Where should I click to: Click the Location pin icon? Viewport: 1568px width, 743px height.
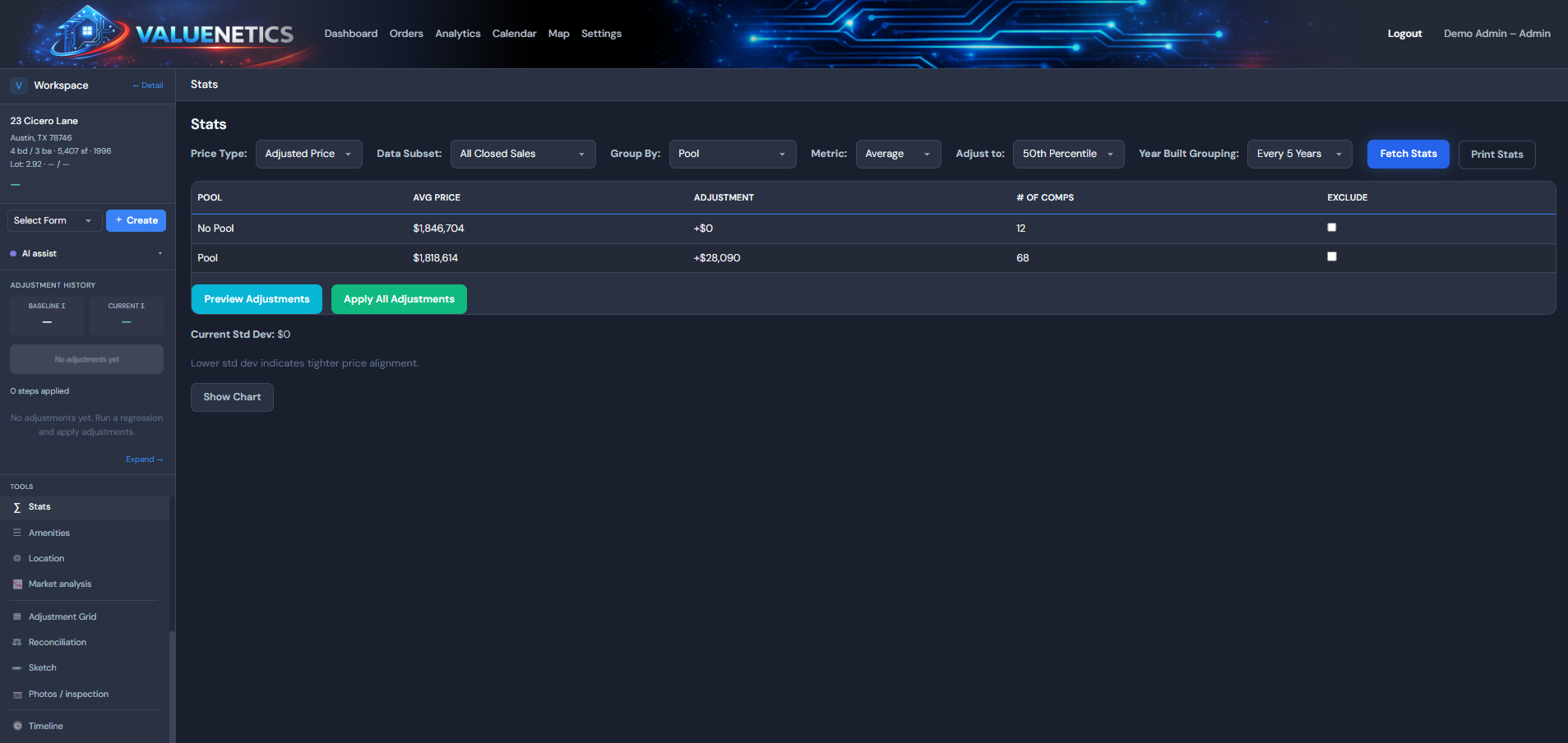point(17,559)
